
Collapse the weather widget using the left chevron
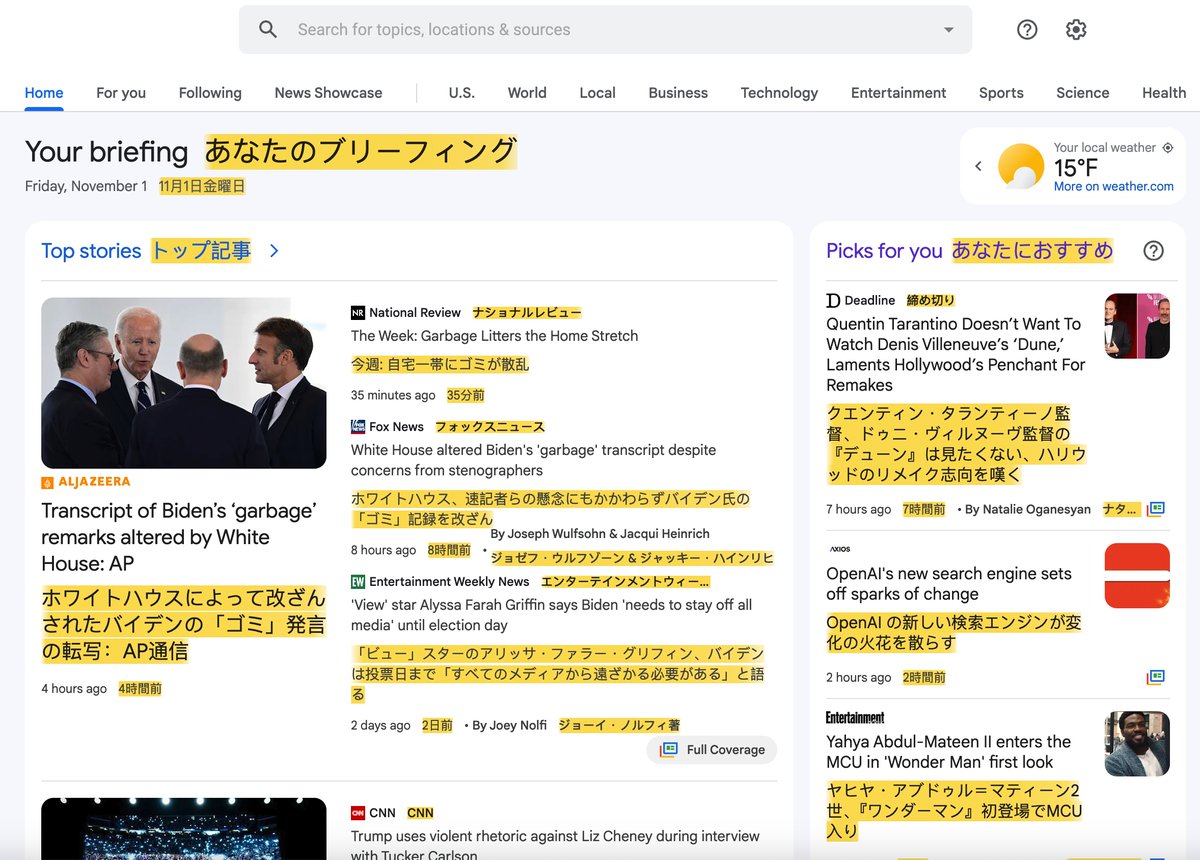pyautogui.click(x=978, y=167)
